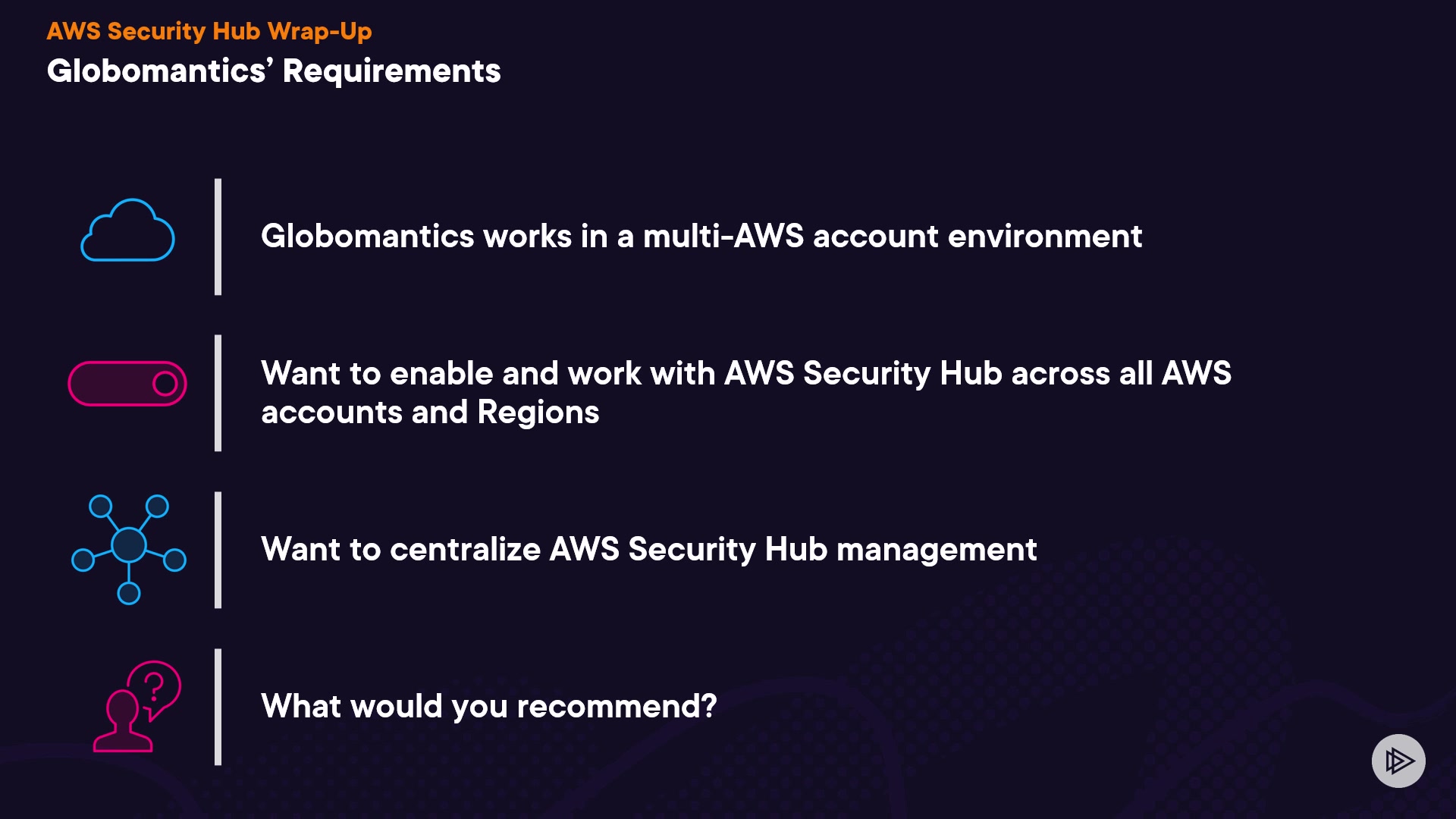1456x819 pixels.
Task: Click the question mark speech bubble
Action: (x=155, y=687)
